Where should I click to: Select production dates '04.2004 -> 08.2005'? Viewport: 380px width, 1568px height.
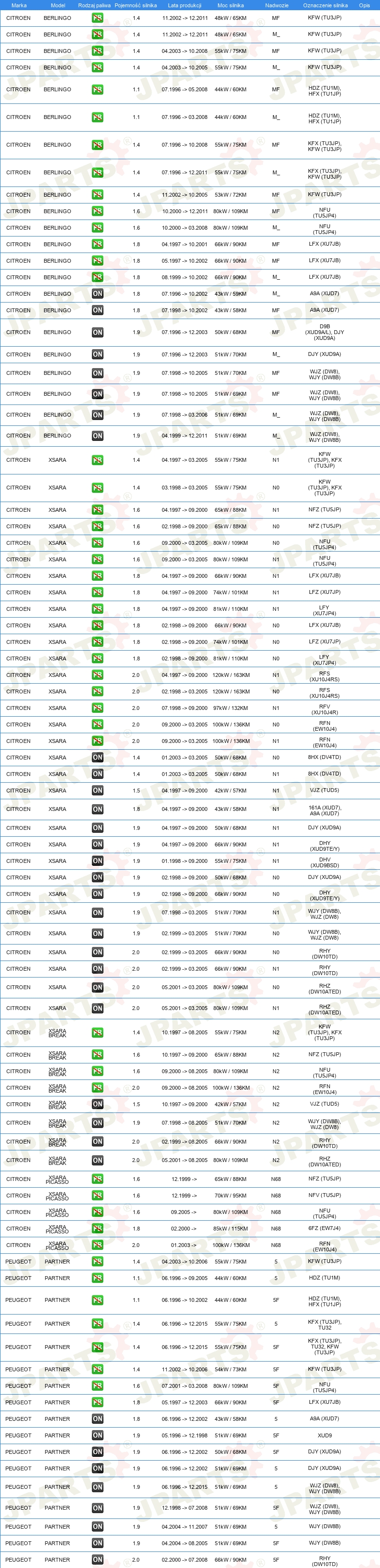click(x=185, y=1543)
